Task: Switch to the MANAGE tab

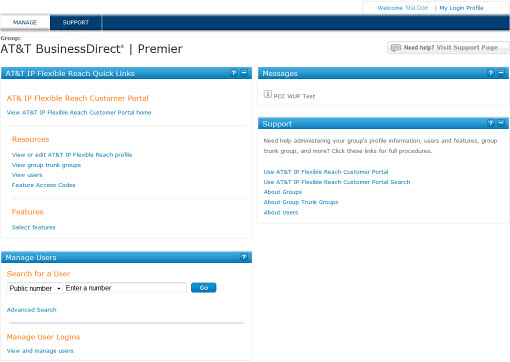Action: [x=25, y=22]
